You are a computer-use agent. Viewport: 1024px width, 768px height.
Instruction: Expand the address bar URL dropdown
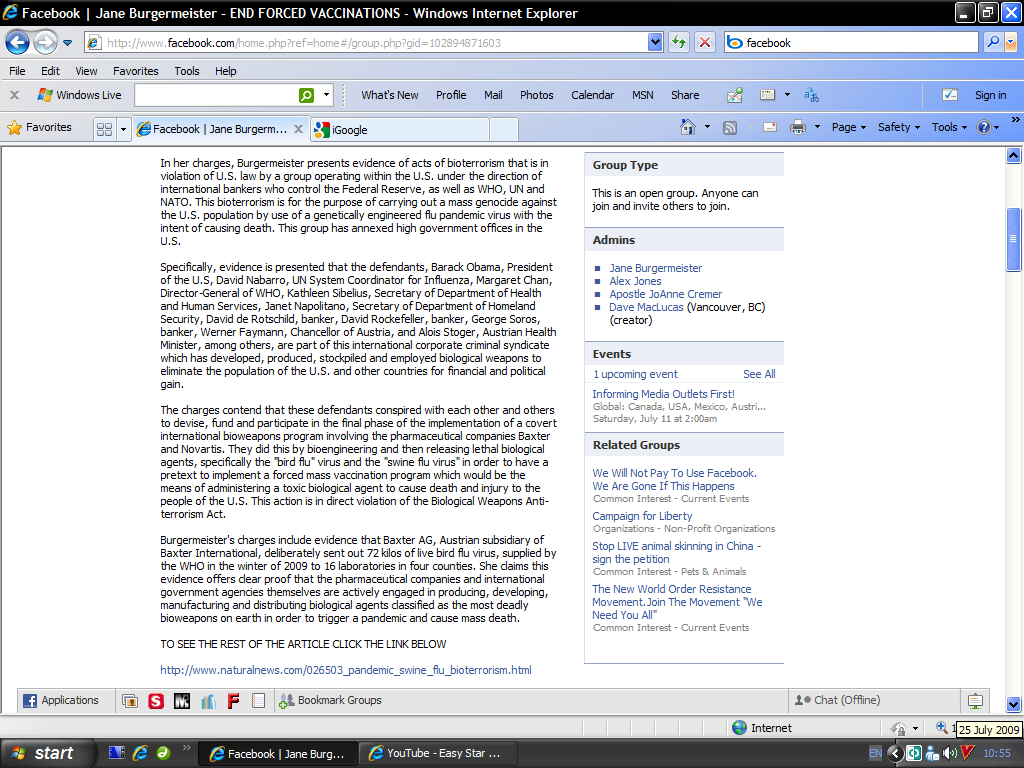655,42
